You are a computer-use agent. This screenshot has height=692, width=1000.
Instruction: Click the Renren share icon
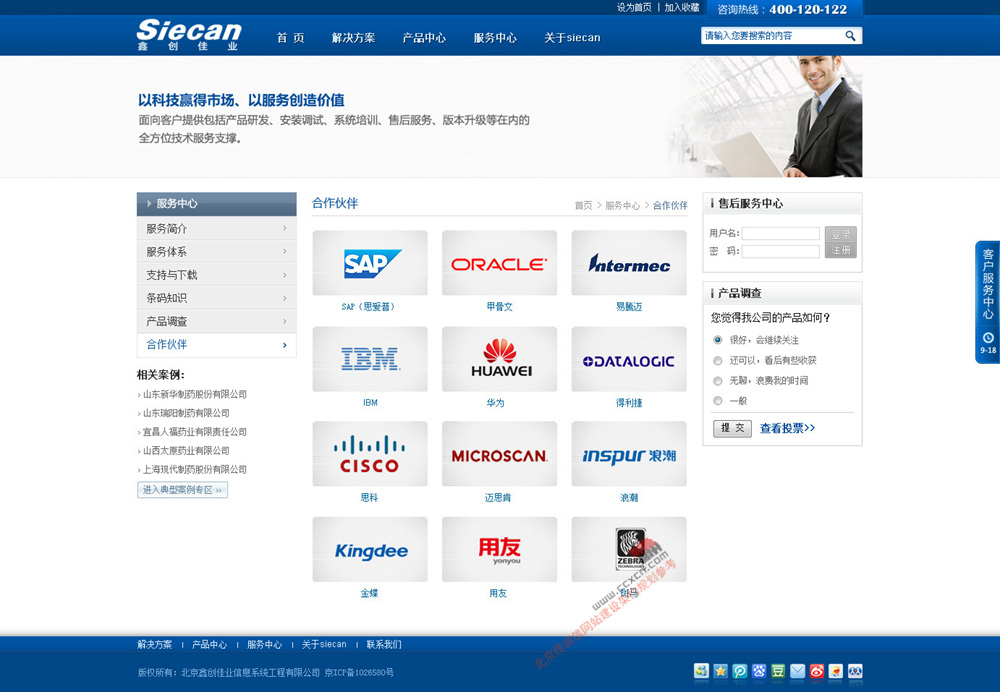click(855, 671)
